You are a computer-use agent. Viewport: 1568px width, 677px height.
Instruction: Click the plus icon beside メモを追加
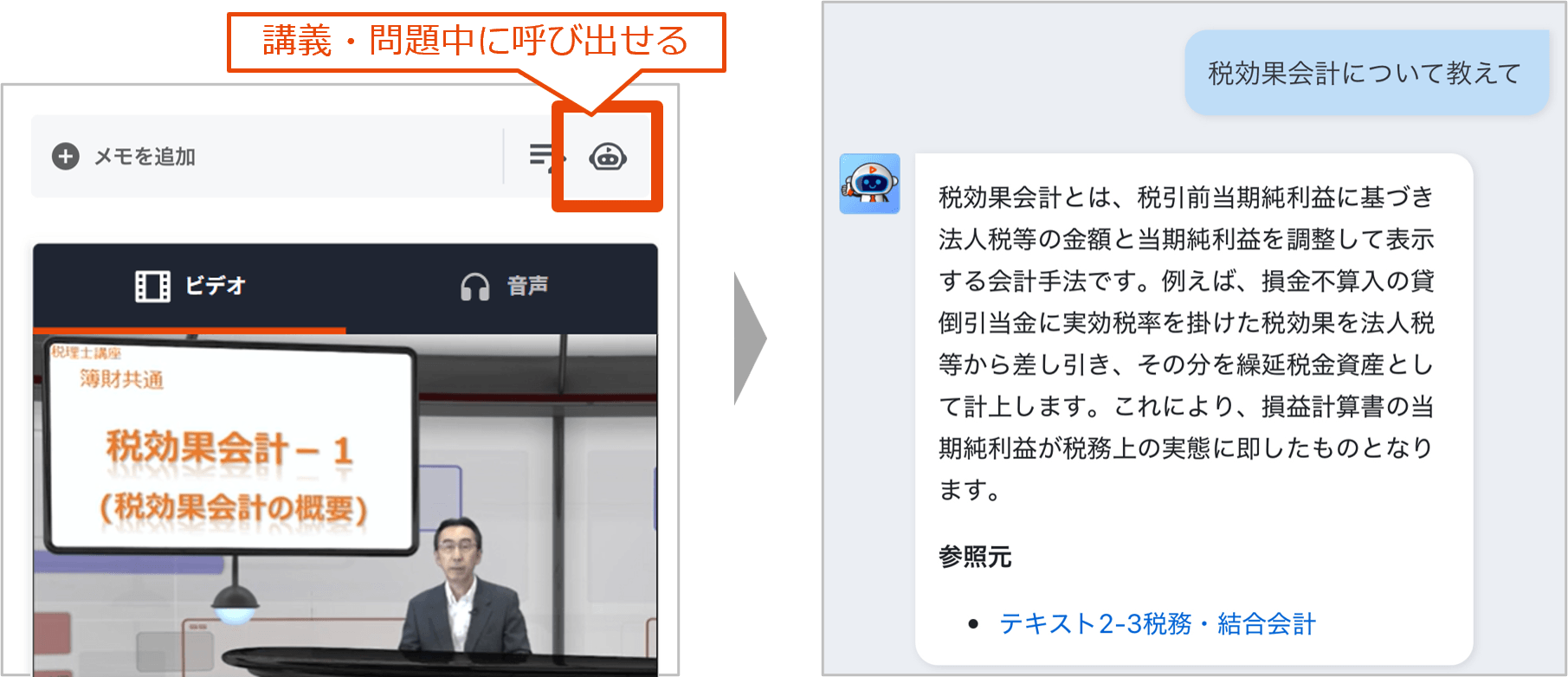[65, 157]
